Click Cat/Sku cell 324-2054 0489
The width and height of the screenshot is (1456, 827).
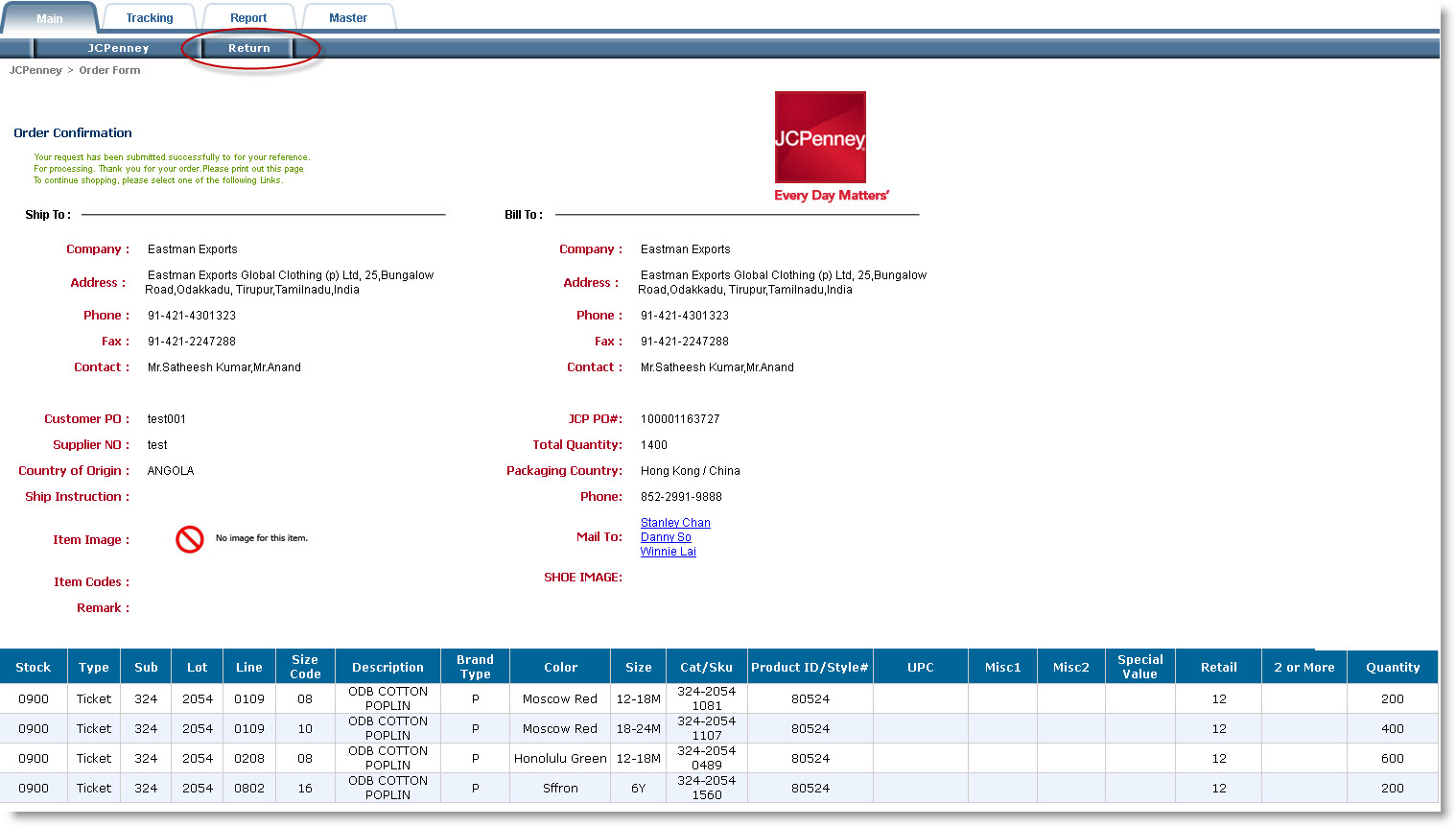click(707, 758)
